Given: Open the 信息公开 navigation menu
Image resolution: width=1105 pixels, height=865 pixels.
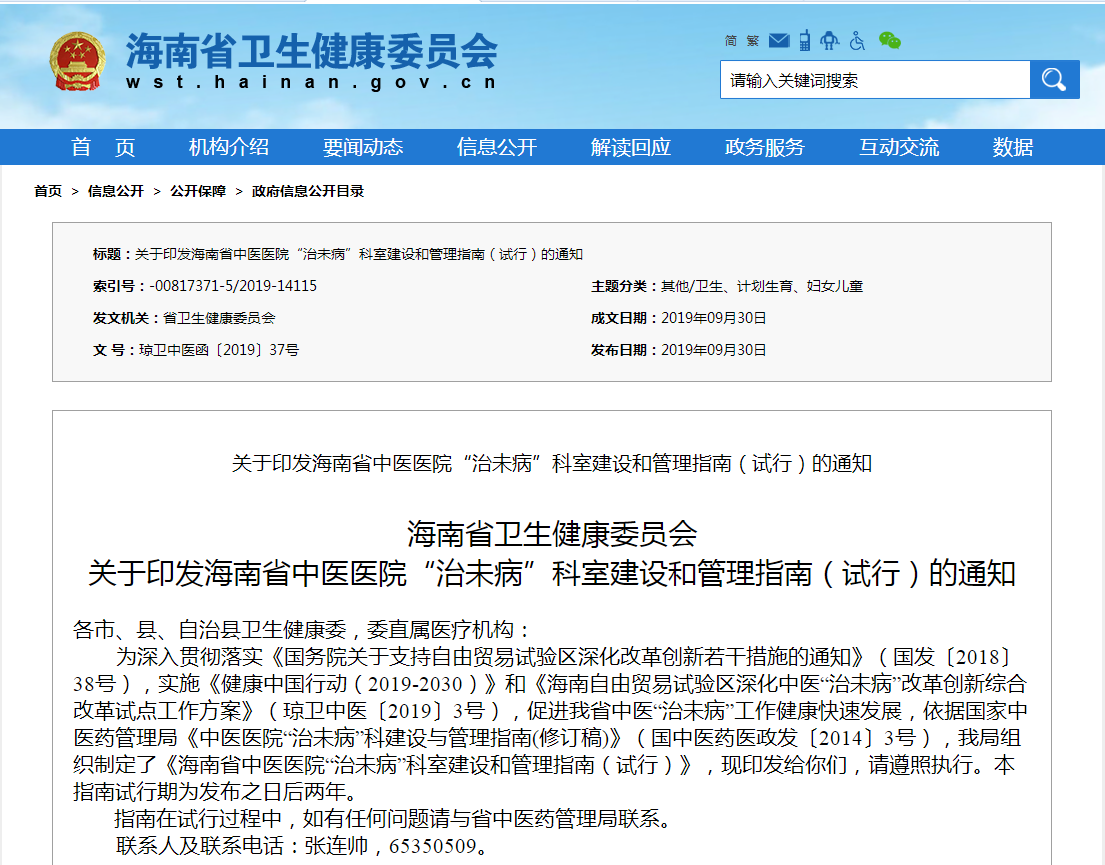Looking at the screenshot, I should coord(497,147).
